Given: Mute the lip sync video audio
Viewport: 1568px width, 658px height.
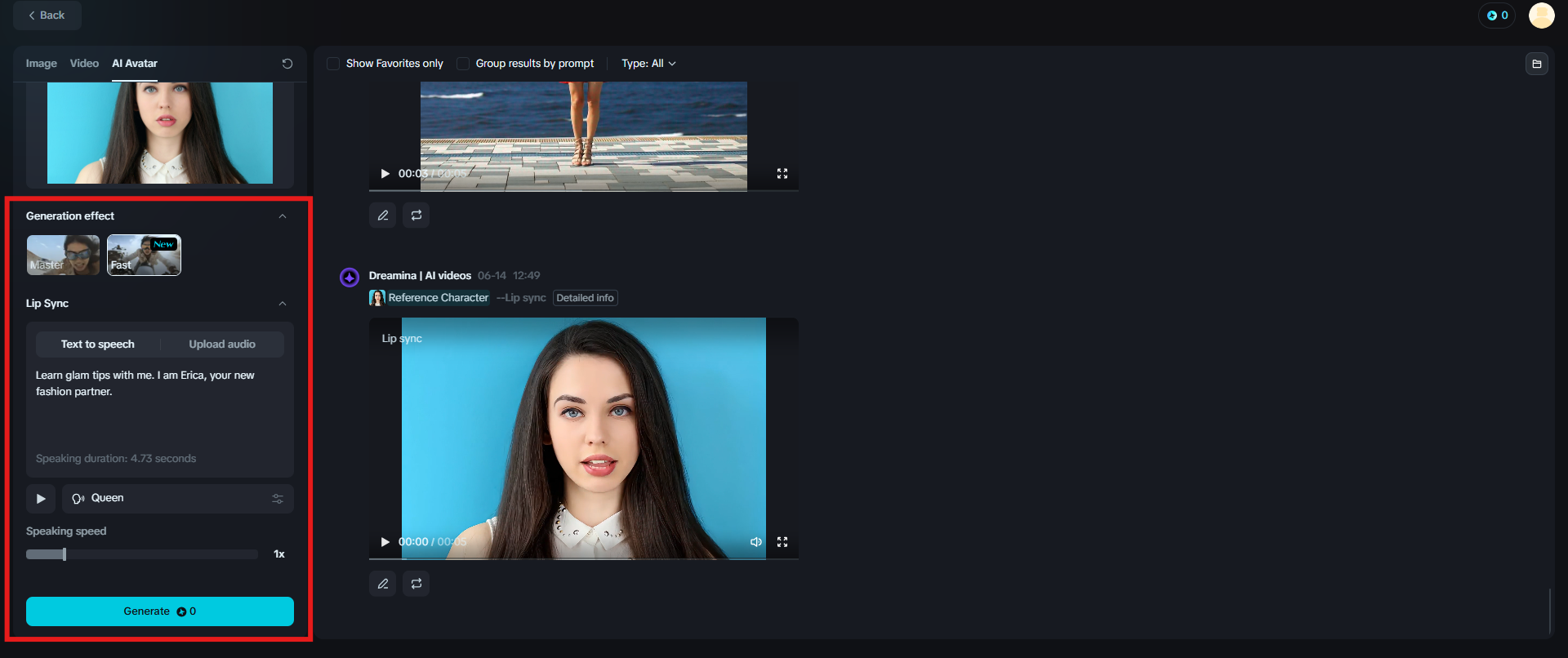Looking at the screenshot, I should [756, 542].
